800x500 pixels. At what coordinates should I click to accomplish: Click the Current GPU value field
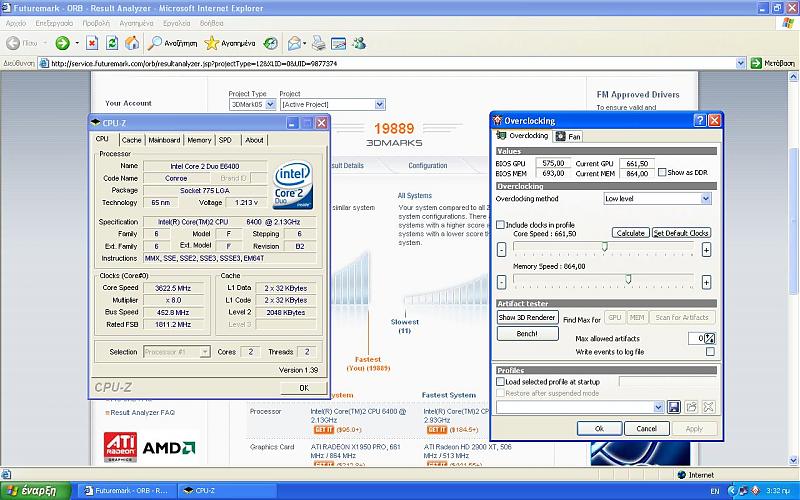[637, 163]
